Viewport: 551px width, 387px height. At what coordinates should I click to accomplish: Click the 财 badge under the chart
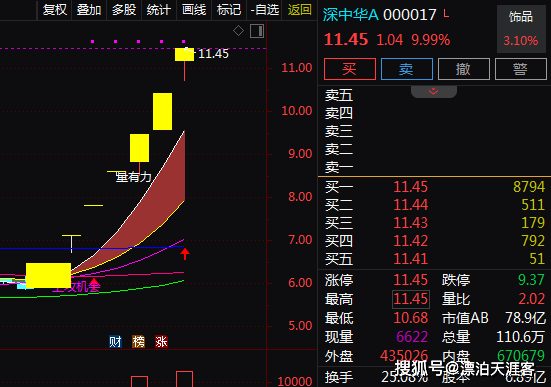pyautogui.click(x=115, y=341)
